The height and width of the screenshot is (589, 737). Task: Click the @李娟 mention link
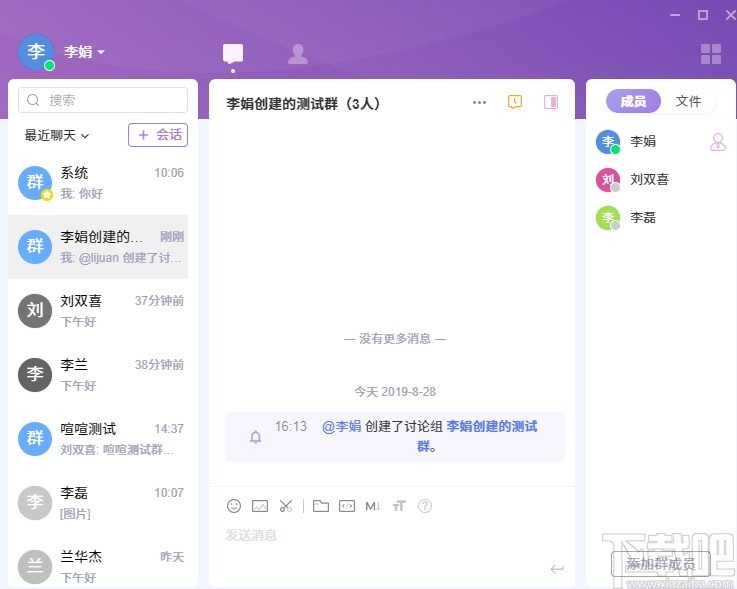[x=342, y=426]
